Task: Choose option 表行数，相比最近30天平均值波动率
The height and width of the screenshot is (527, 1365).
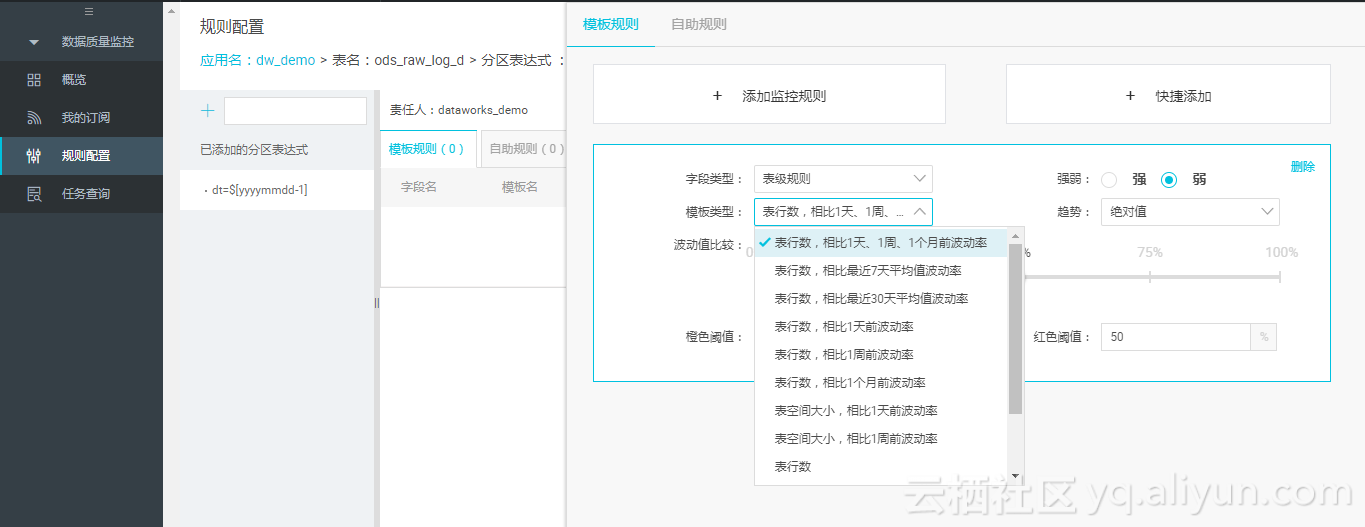Action: pos(880,299)
